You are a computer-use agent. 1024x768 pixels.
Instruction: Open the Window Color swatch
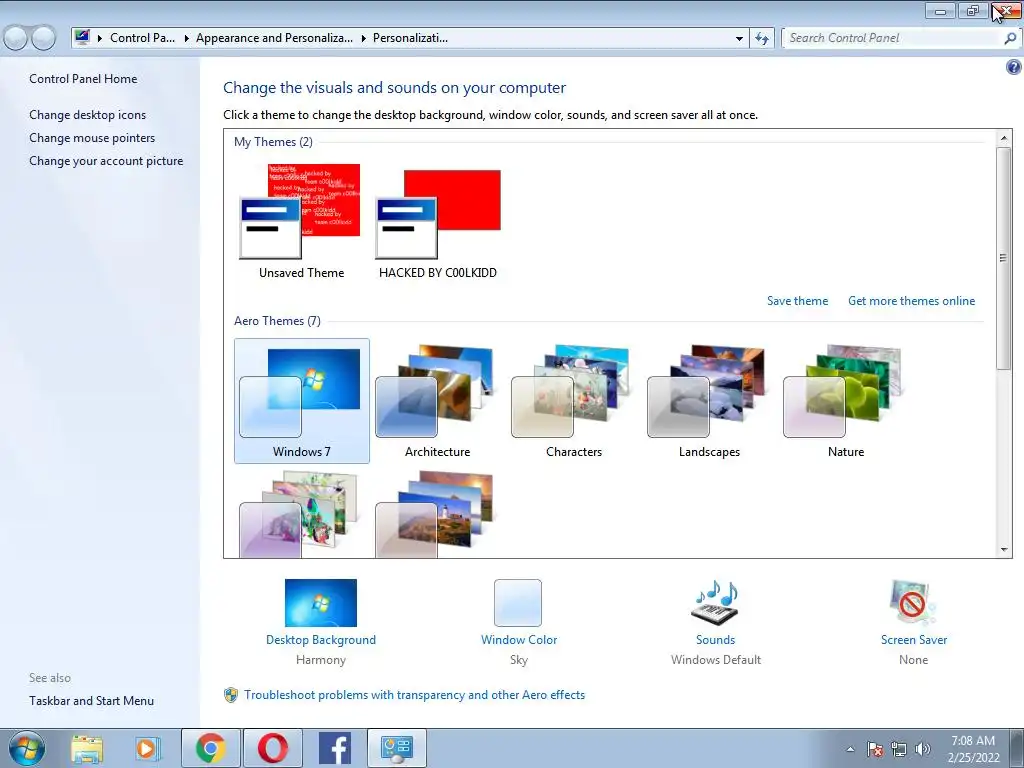pos(518,603)
